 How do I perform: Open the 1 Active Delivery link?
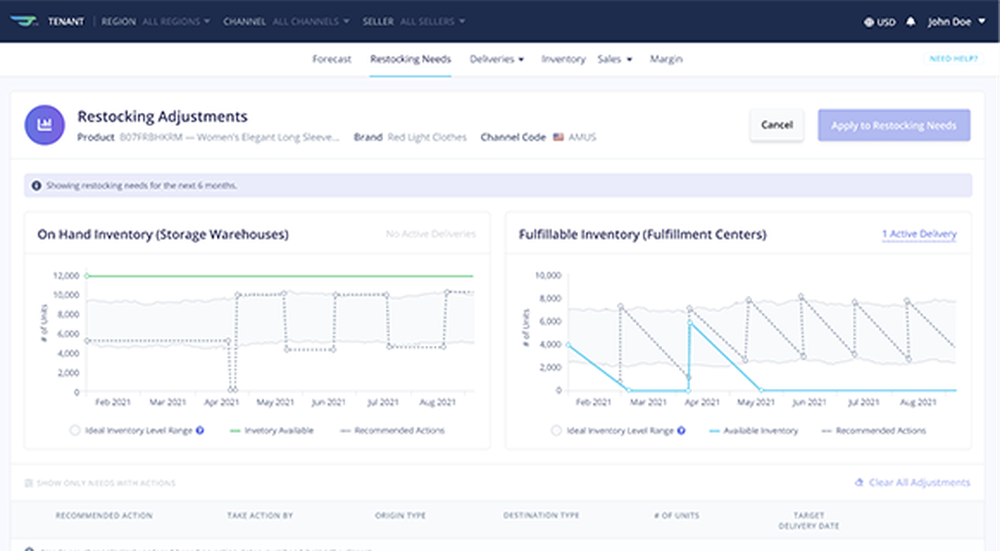[x=918, y=234]
